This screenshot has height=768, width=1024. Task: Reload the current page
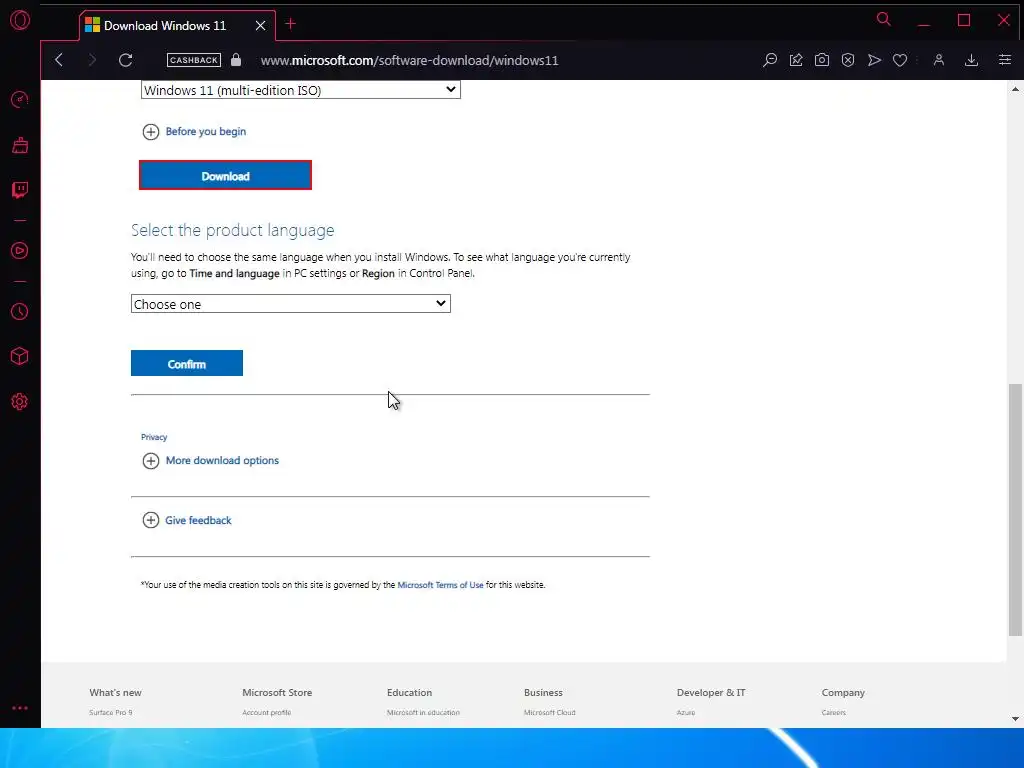125,60
